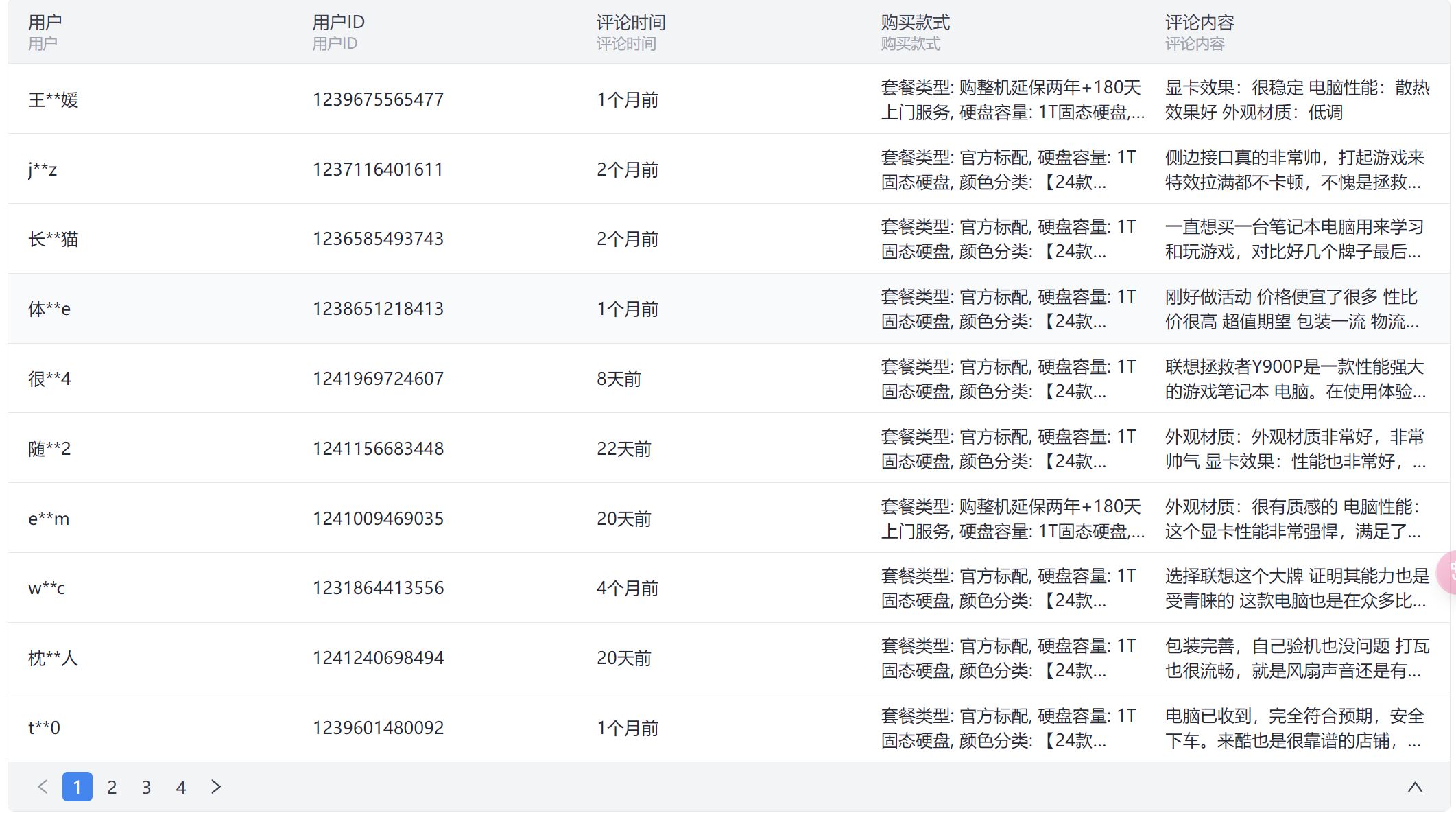Click 22天前 comment time

tap(624, 449)
